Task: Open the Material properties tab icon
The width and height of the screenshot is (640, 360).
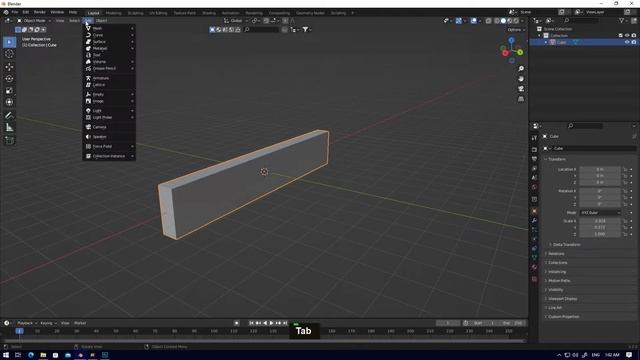Action: (534, 267)
